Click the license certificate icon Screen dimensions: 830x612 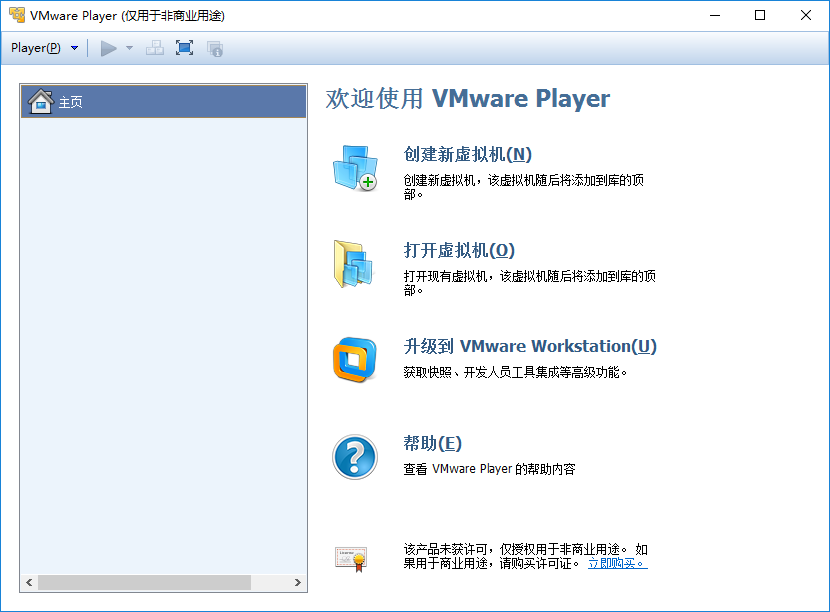pos(351,559)
